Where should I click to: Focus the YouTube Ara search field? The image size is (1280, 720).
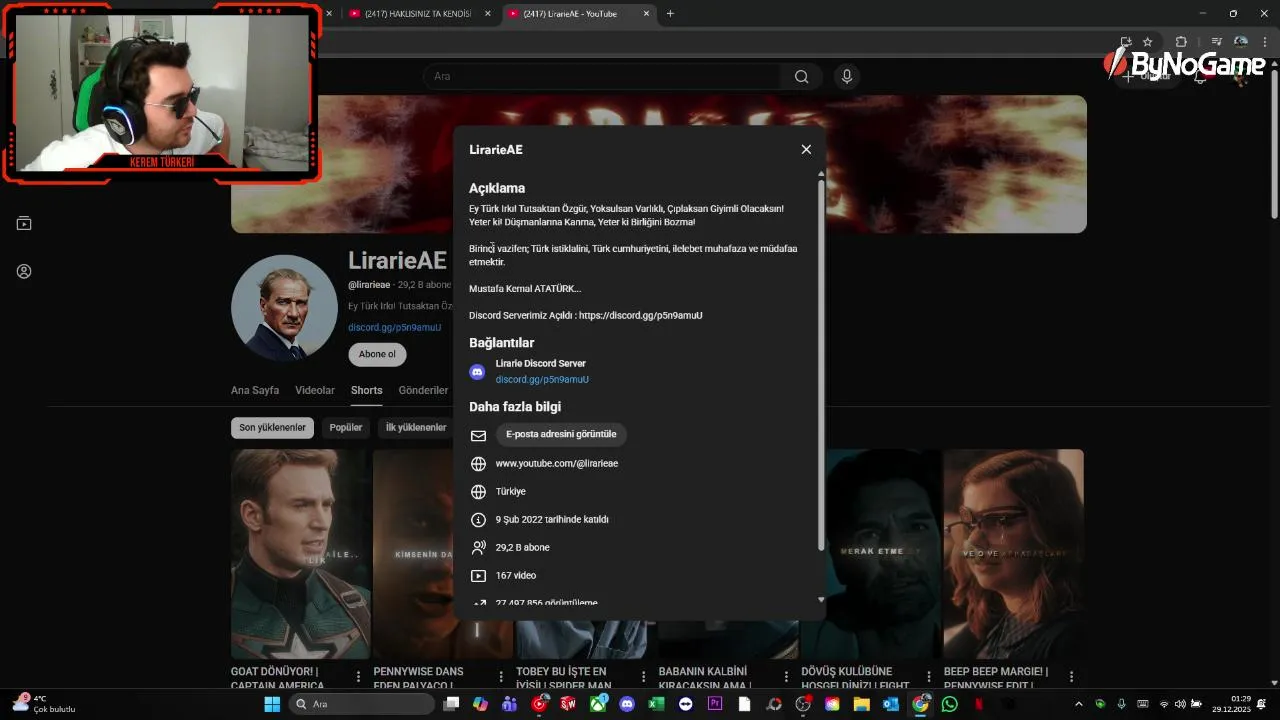tap(602, 77)
